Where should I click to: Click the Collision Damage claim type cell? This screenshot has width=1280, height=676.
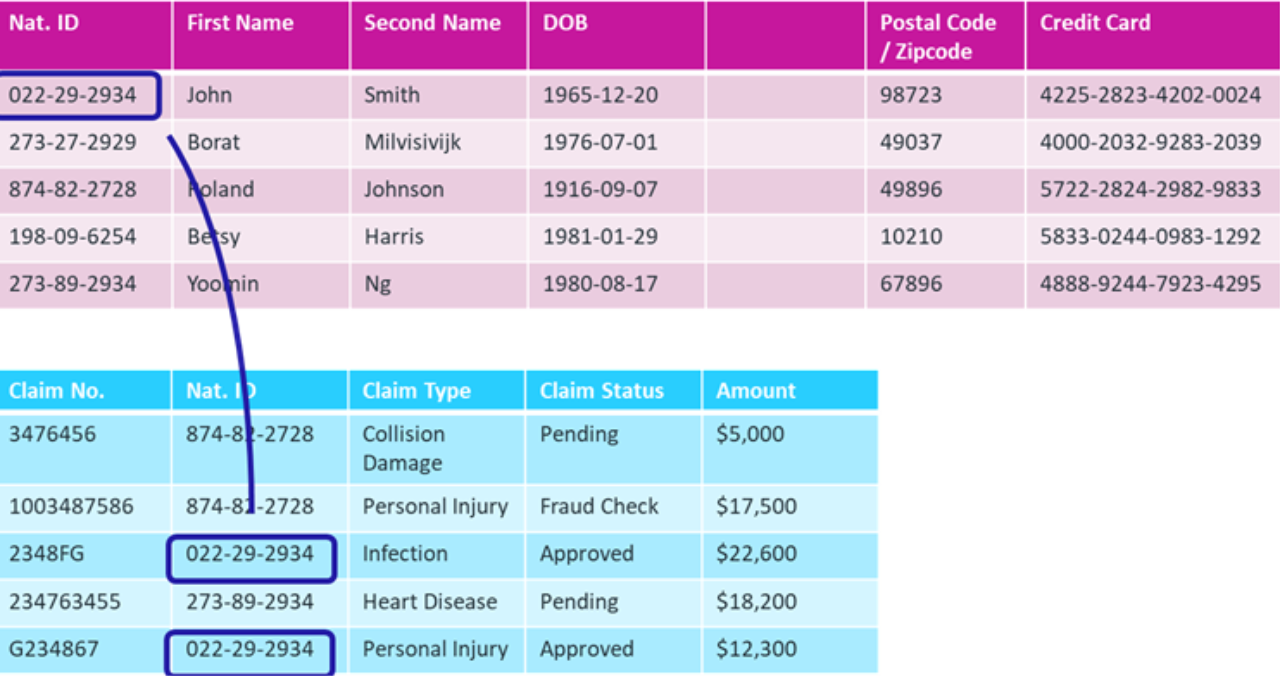(404, 448)
